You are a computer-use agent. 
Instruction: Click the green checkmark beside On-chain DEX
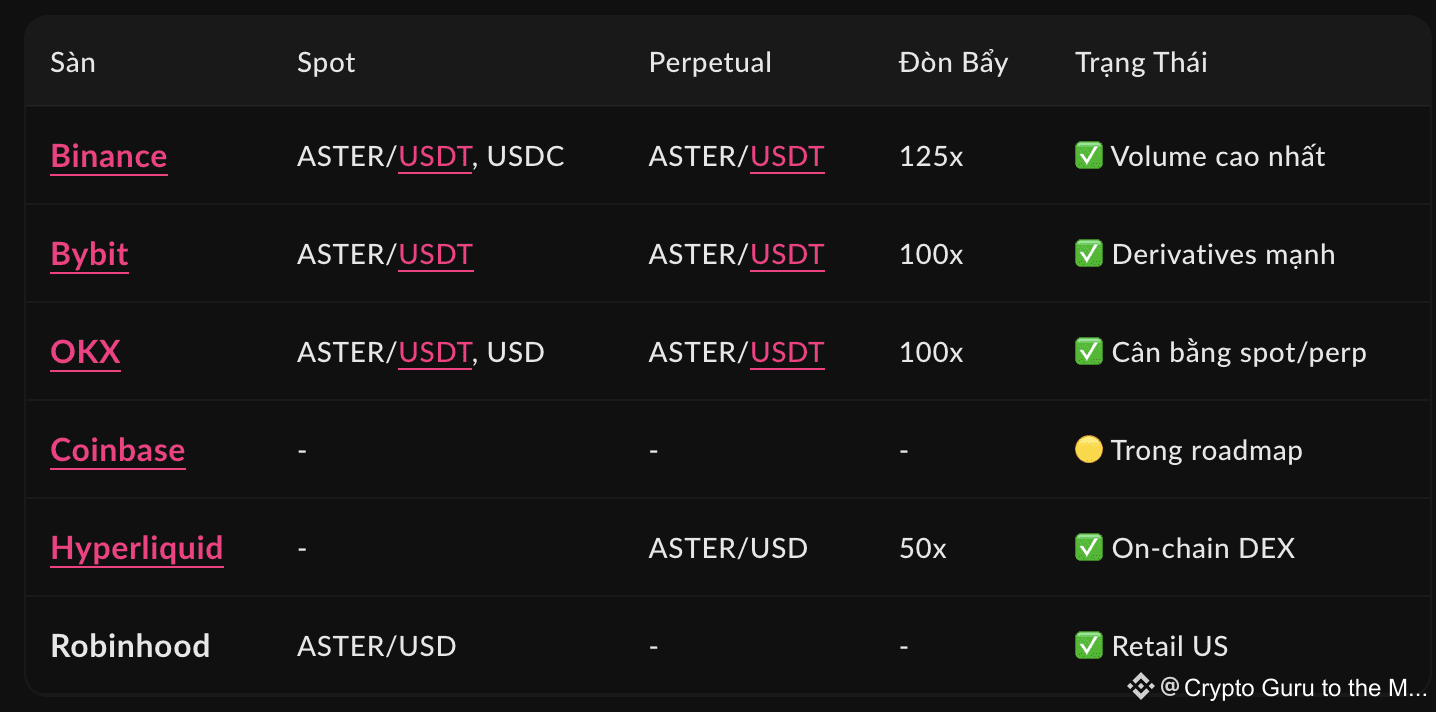pyautogui.click(x=1088, y=548)
